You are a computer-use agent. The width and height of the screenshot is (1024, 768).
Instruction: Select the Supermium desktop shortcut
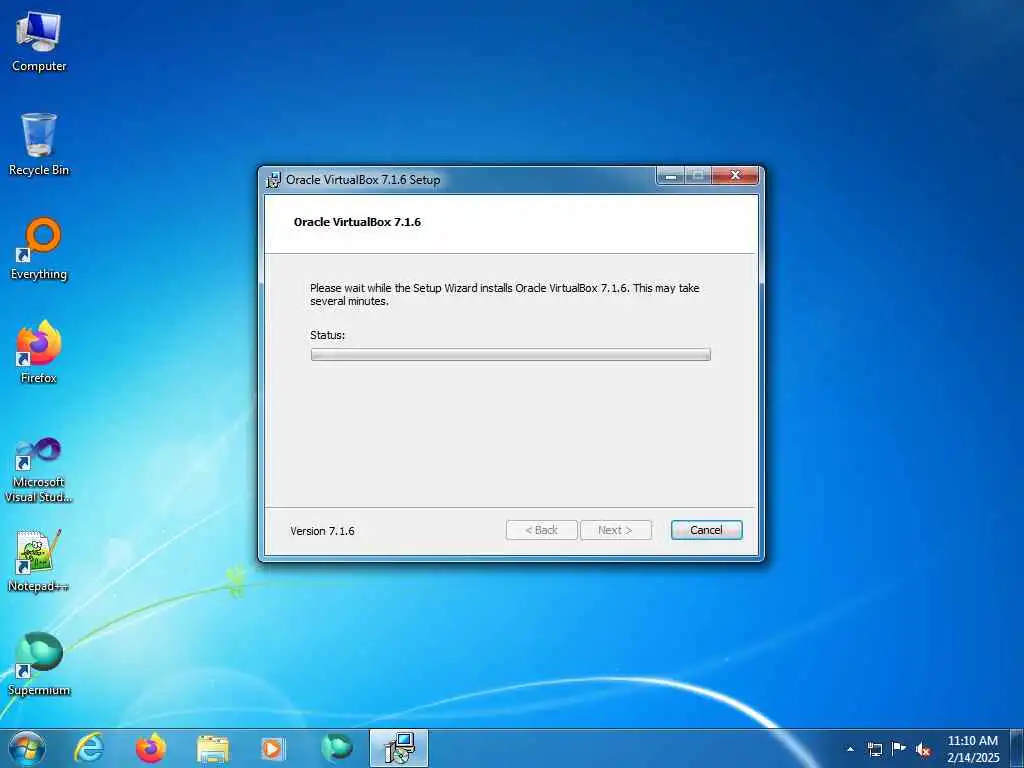[39, 664]
